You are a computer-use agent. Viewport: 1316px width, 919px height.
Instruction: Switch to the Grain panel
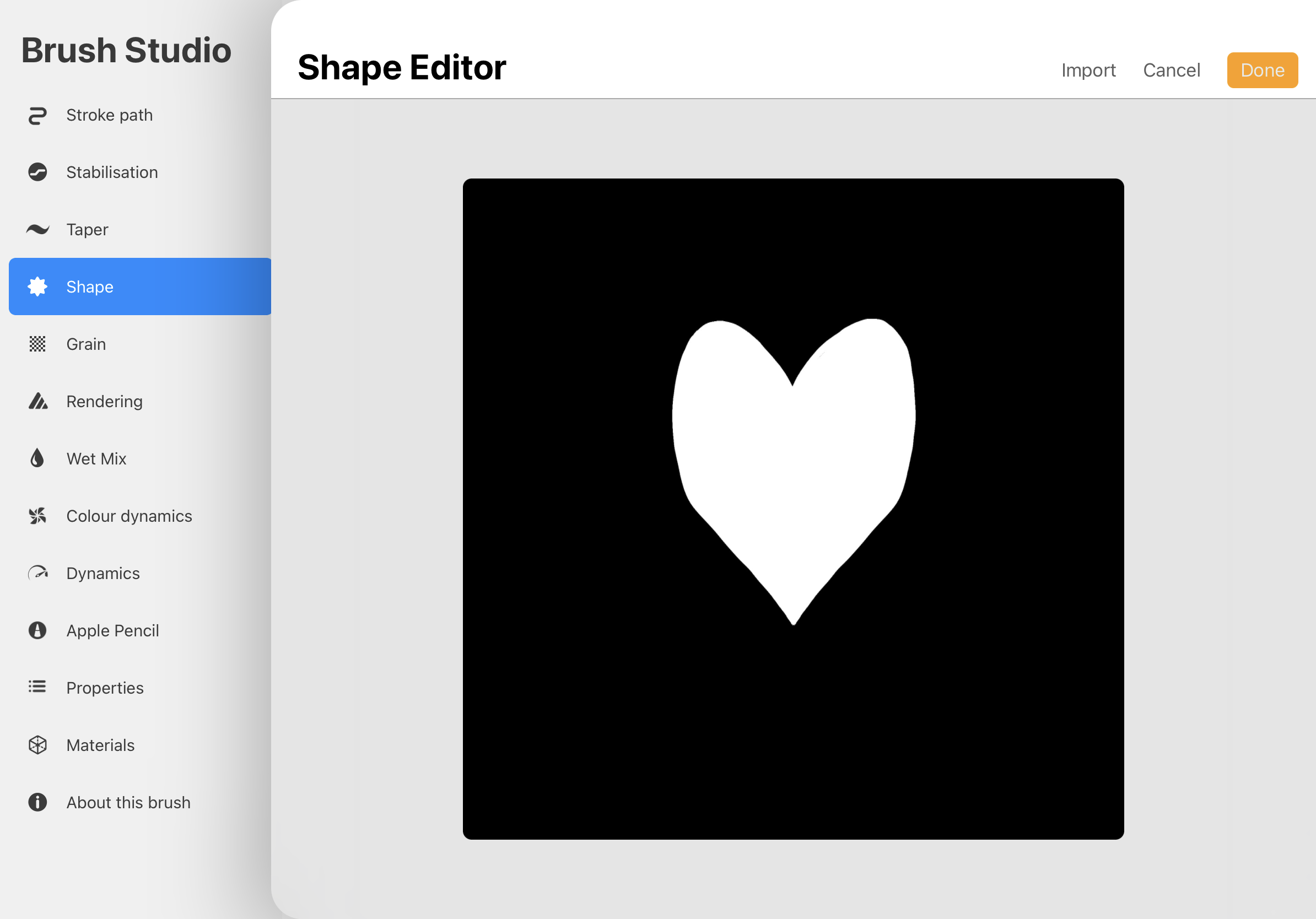pyautogui.click(x=86, y=344)
